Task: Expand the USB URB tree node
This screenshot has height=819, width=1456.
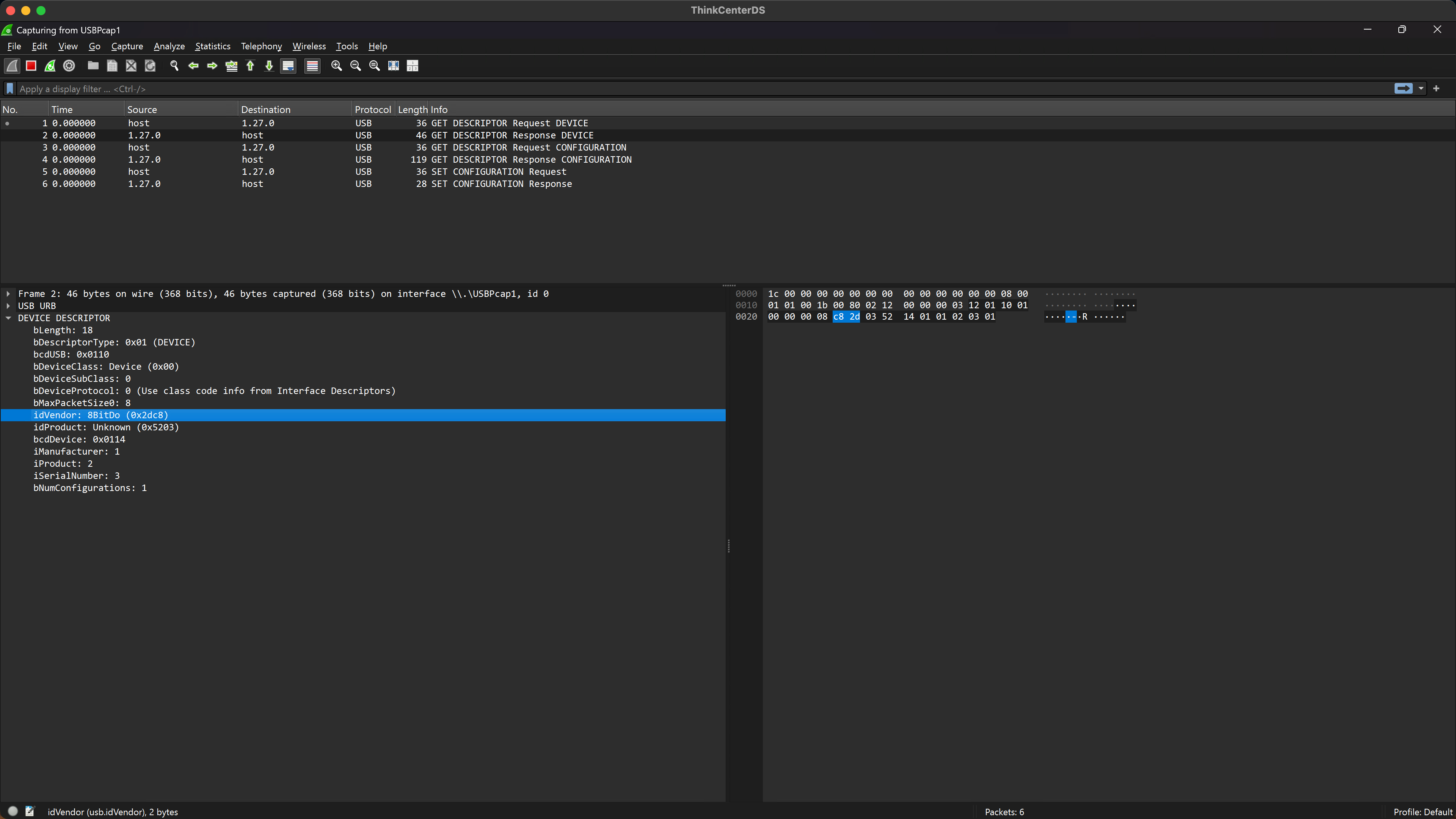Action: tap(8, 306)
